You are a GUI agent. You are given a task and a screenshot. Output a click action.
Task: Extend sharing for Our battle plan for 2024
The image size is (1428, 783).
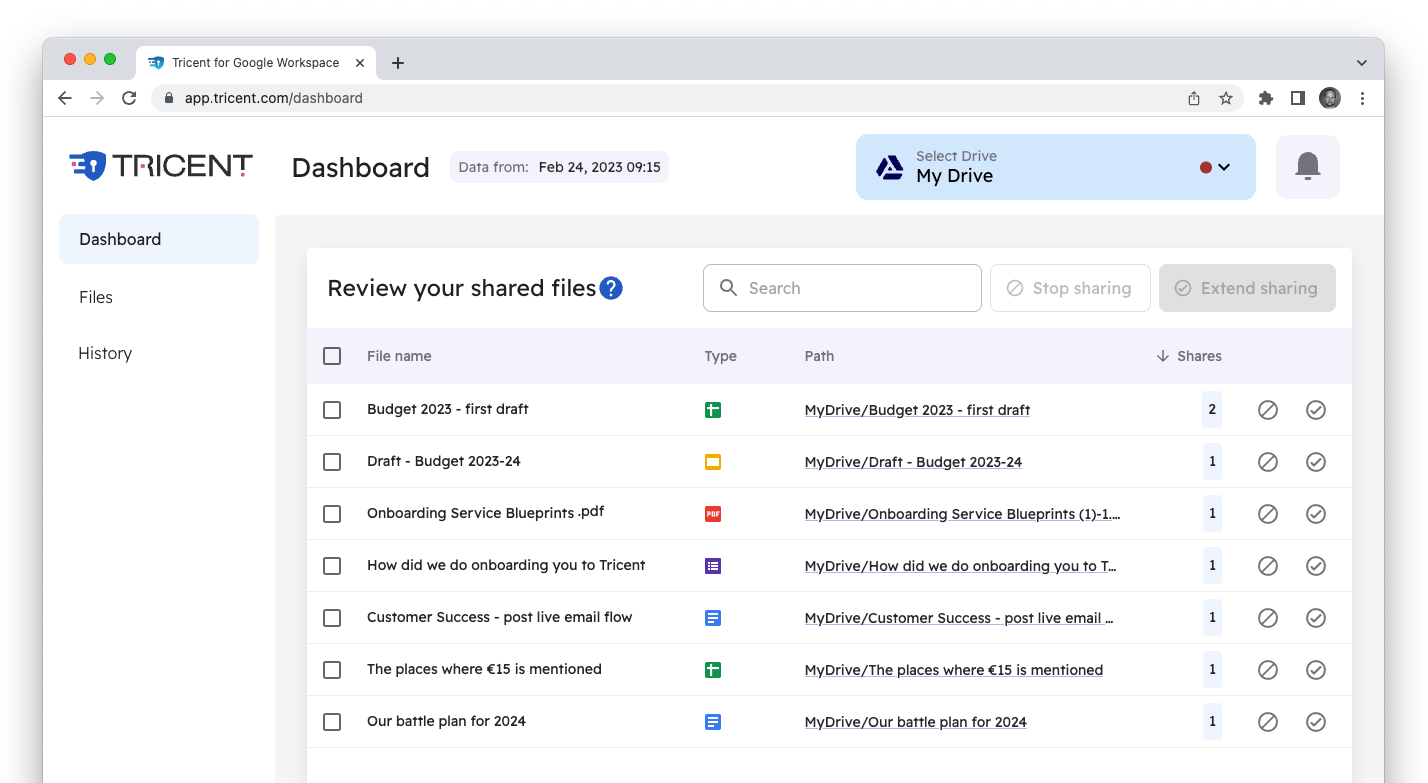click(x=1316, y=722)
